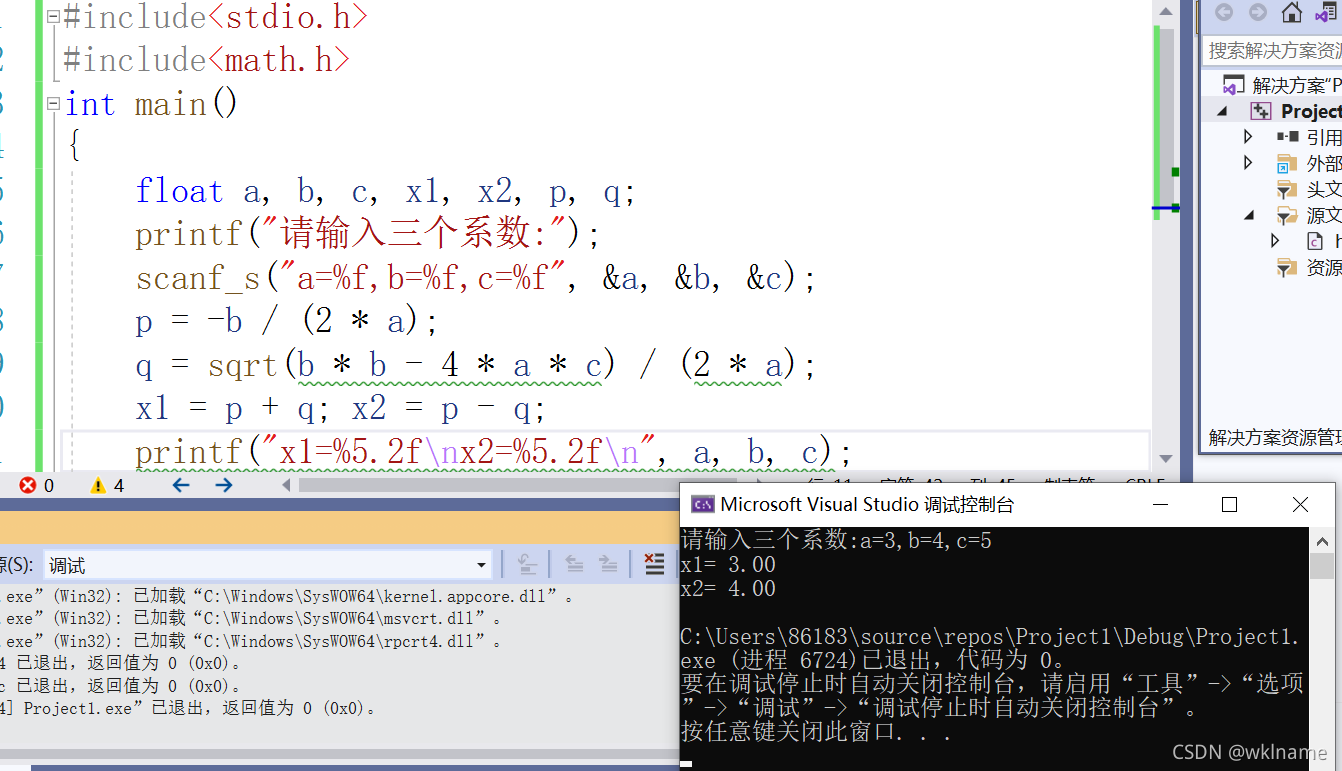1342x771 pixels.
Task: Click the C source file icon in tree
Action: coord(1315,241)
